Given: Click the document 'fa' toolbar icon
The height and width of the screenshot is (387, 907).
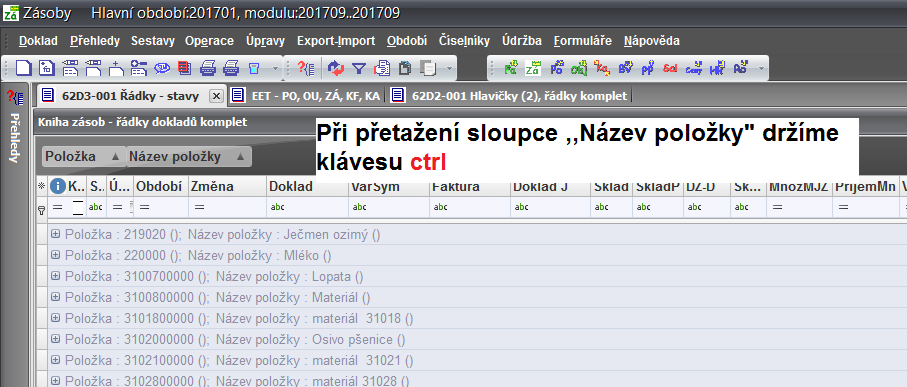Looking at the screenshot, I should [46, 68].
